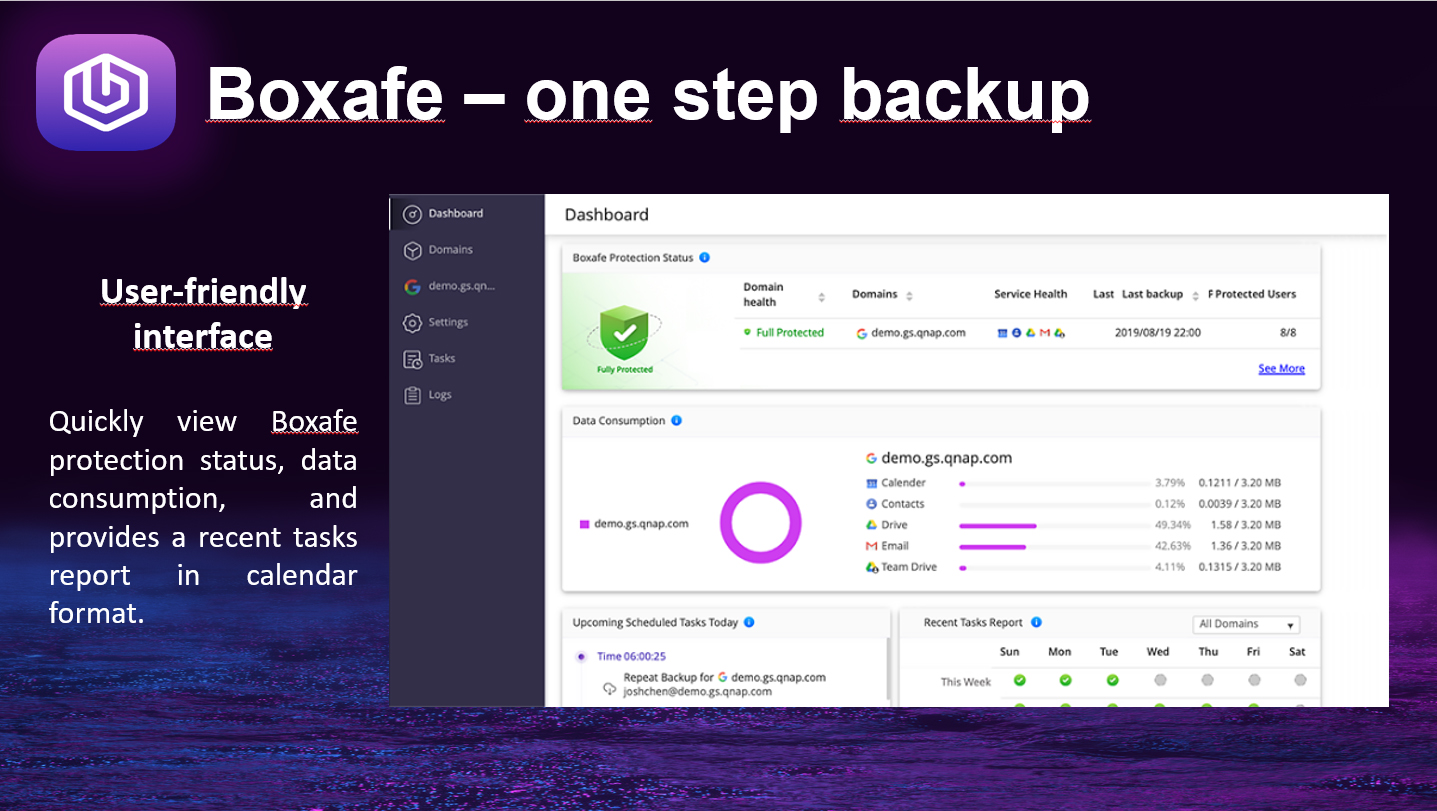Click This Week Wed gray status dot
The image size is (1437, 811).
click(x=1160, y=680)
